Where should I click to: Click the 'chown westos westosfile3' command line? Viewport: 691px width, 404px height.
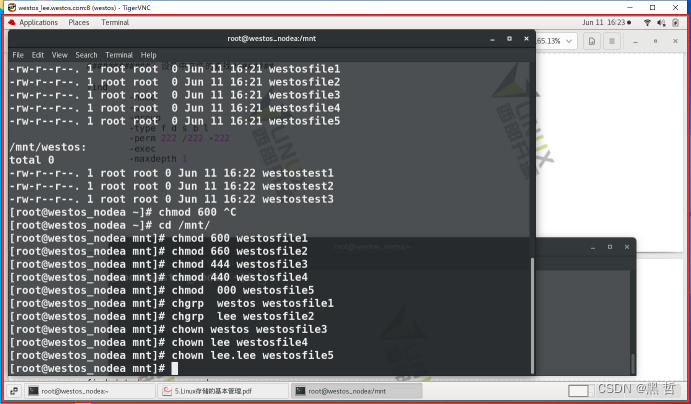point(168,330)
